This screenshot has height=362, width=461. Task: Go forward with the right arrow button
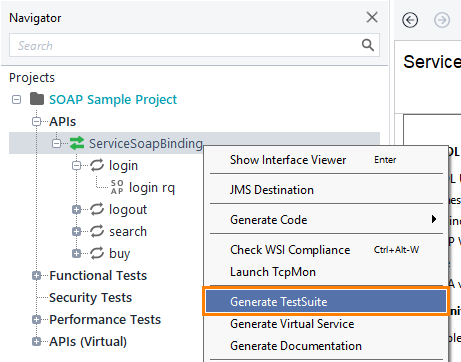coord(442,20)
